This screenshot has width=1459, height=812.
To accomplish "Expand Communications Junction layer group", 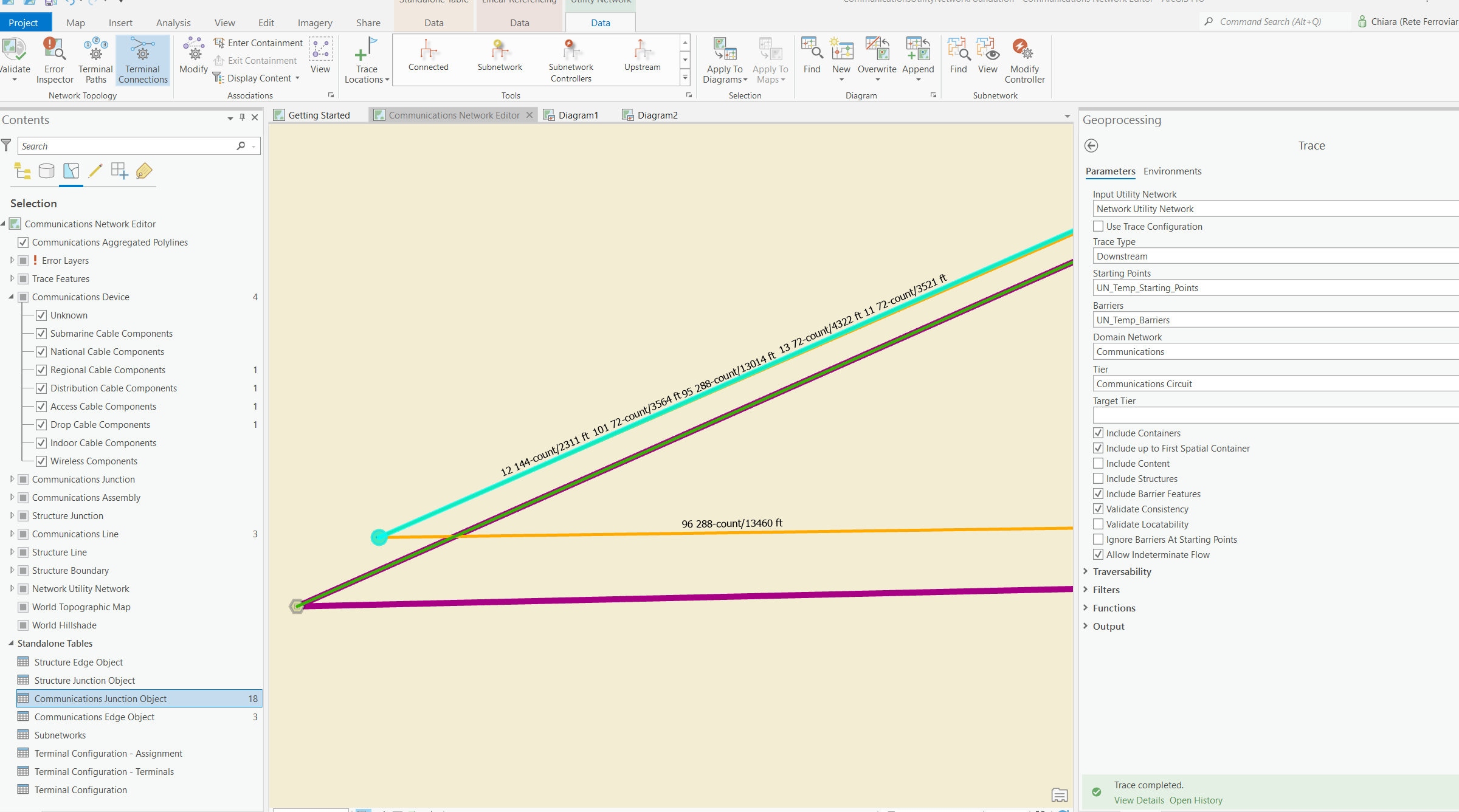I will click(12, 480).
